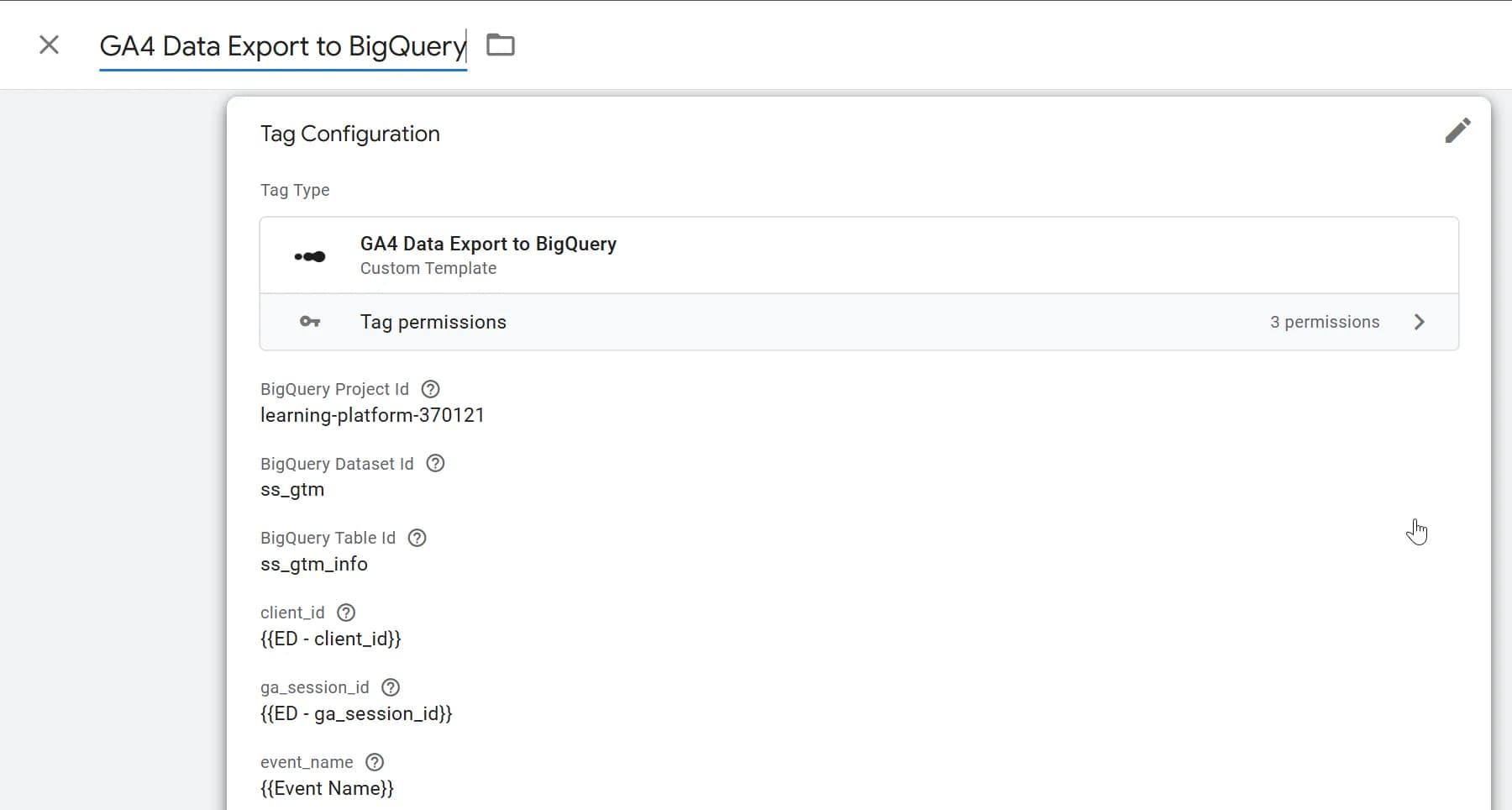Click the value 'learning-platform-370121'

[372, 415]
